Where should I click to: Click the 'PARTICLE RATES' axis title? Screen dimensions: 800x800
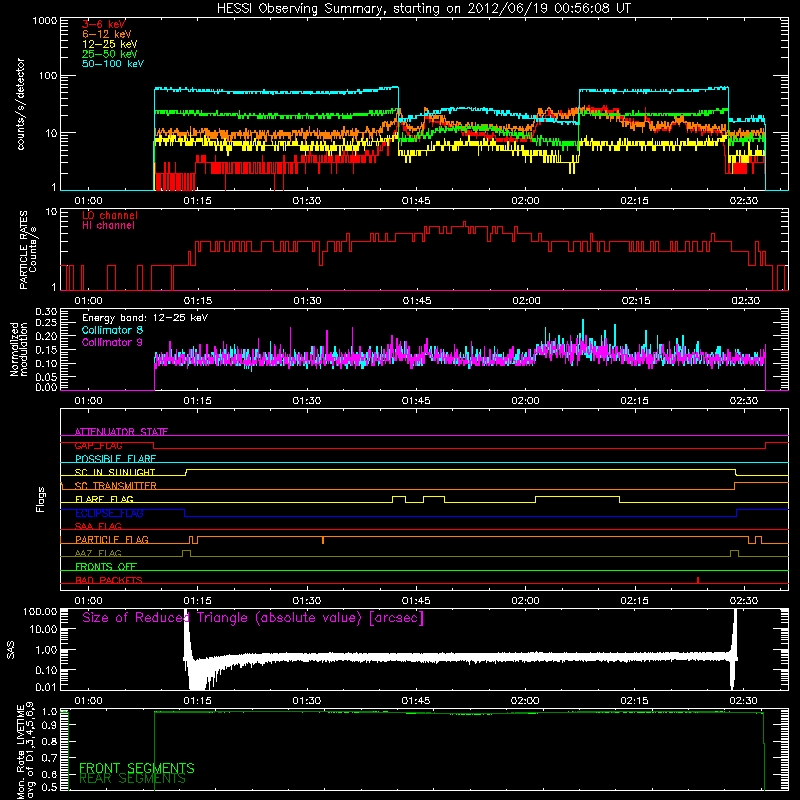coord(23,250)
